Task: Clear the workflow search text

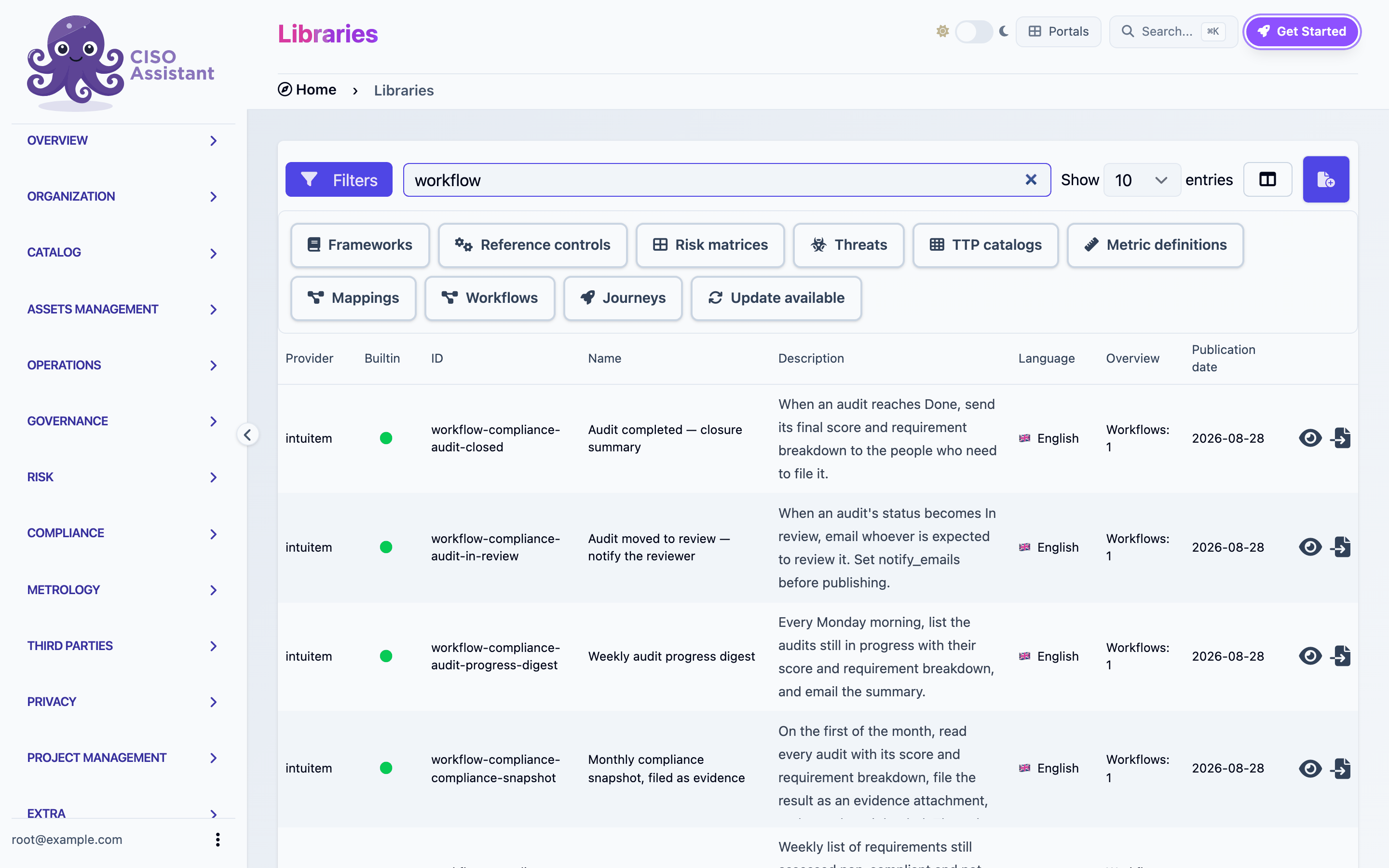Action: tap(1031, 180)
